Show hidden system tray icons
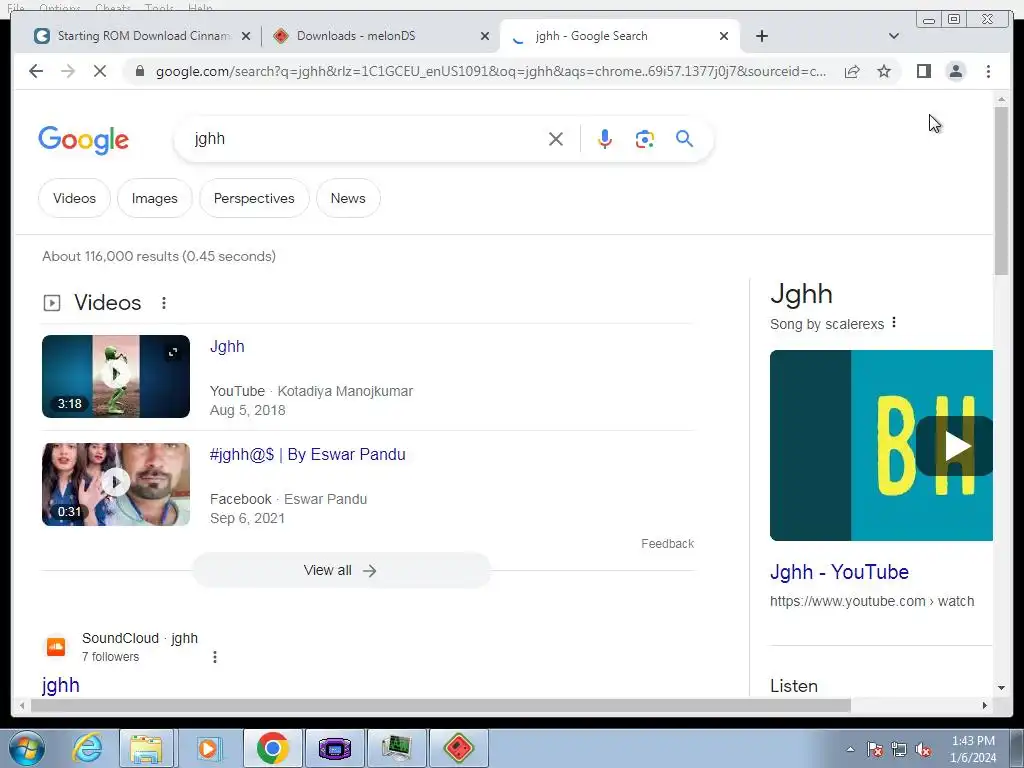 coord(850,749)
